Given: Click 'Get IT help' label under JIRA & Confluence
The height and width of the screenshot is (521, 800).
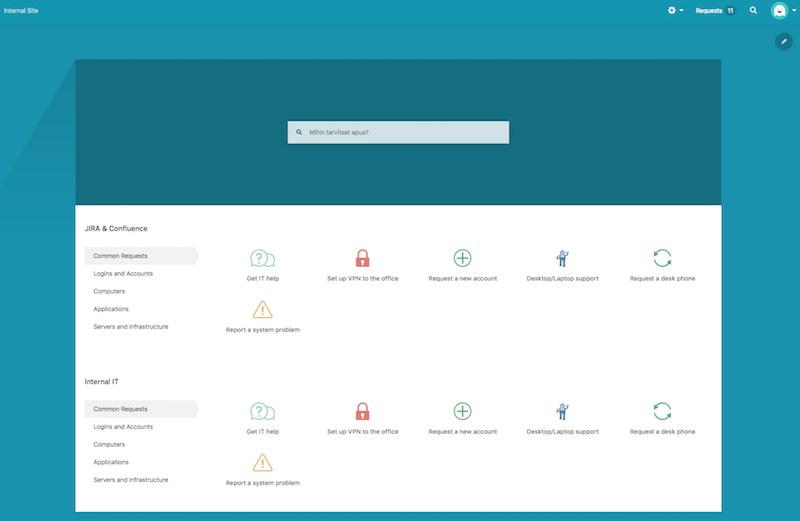Looking at the screenshot, I should pos(263,279).
